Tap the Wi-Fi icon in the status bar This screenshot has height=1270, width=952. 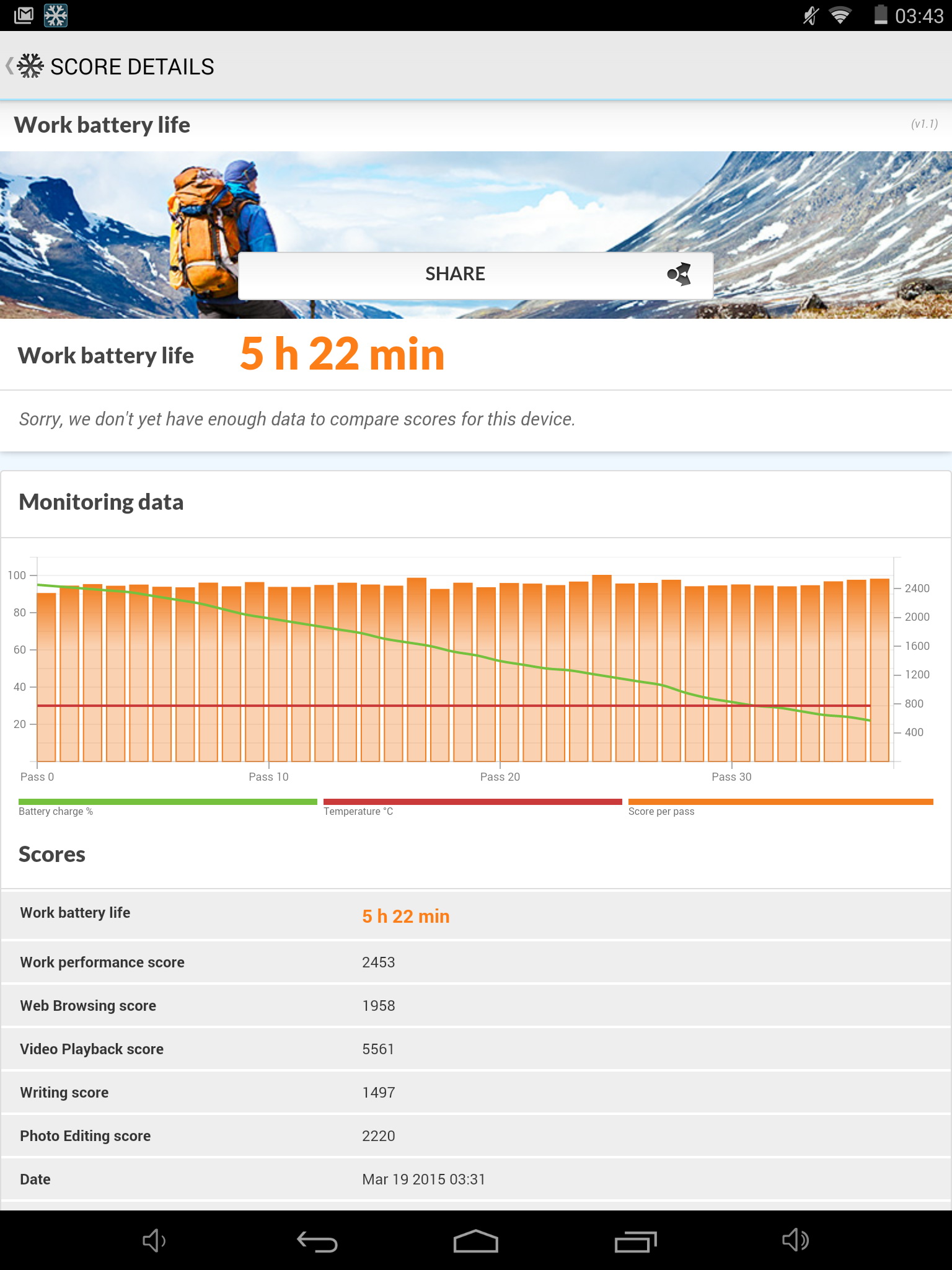coord(840,16)
